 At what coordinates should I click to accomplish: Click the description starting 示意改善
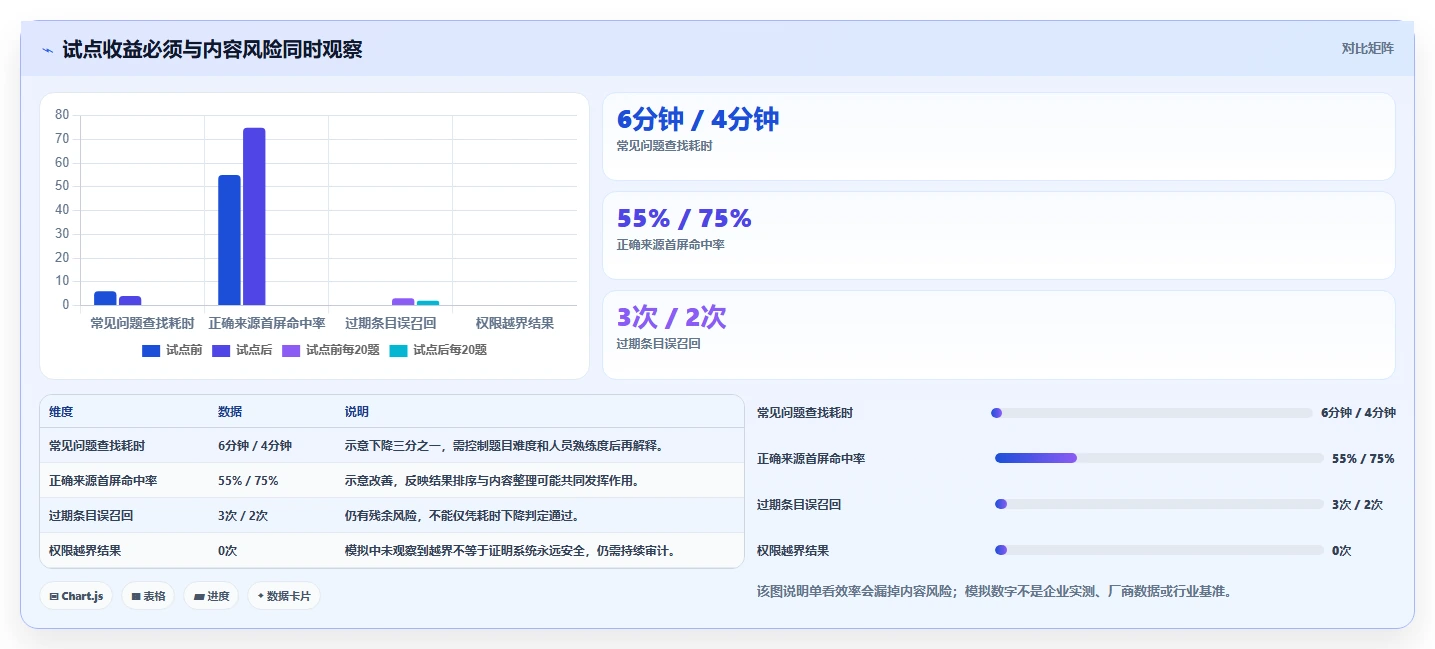tap(492, 481)
